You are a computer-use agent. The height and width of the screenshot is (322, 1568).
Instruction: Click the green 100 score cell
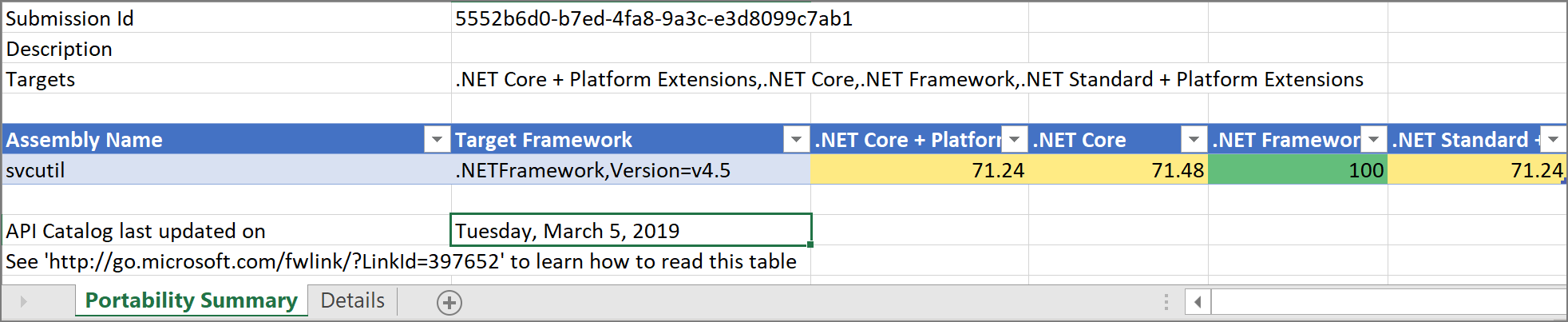pos(1298,170)
